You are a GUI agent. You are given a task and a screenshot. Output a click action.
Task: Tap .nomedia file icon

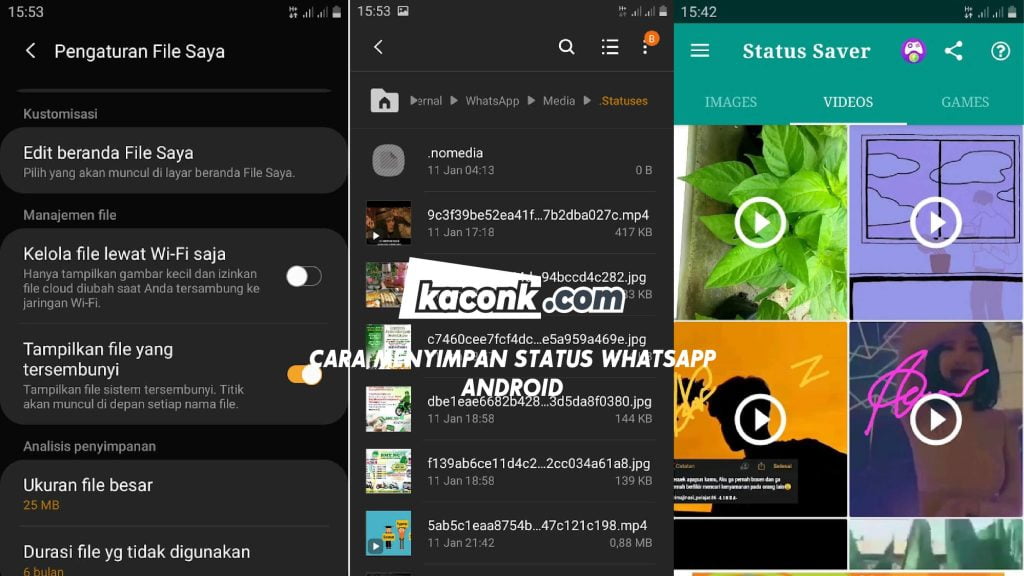click(x=389, y=161)
